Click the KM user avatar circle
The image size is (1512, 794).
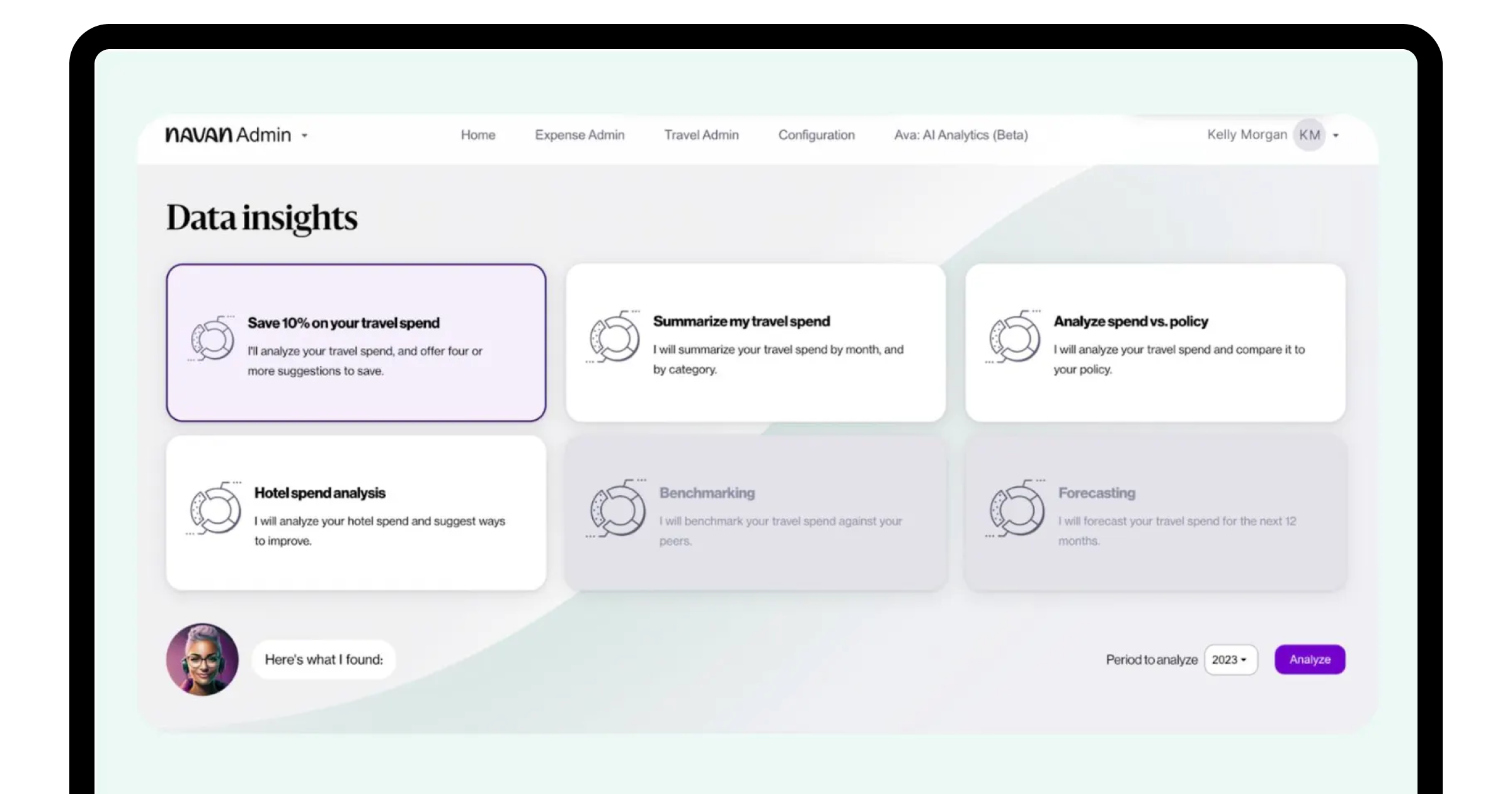(x=1309, y=135)
